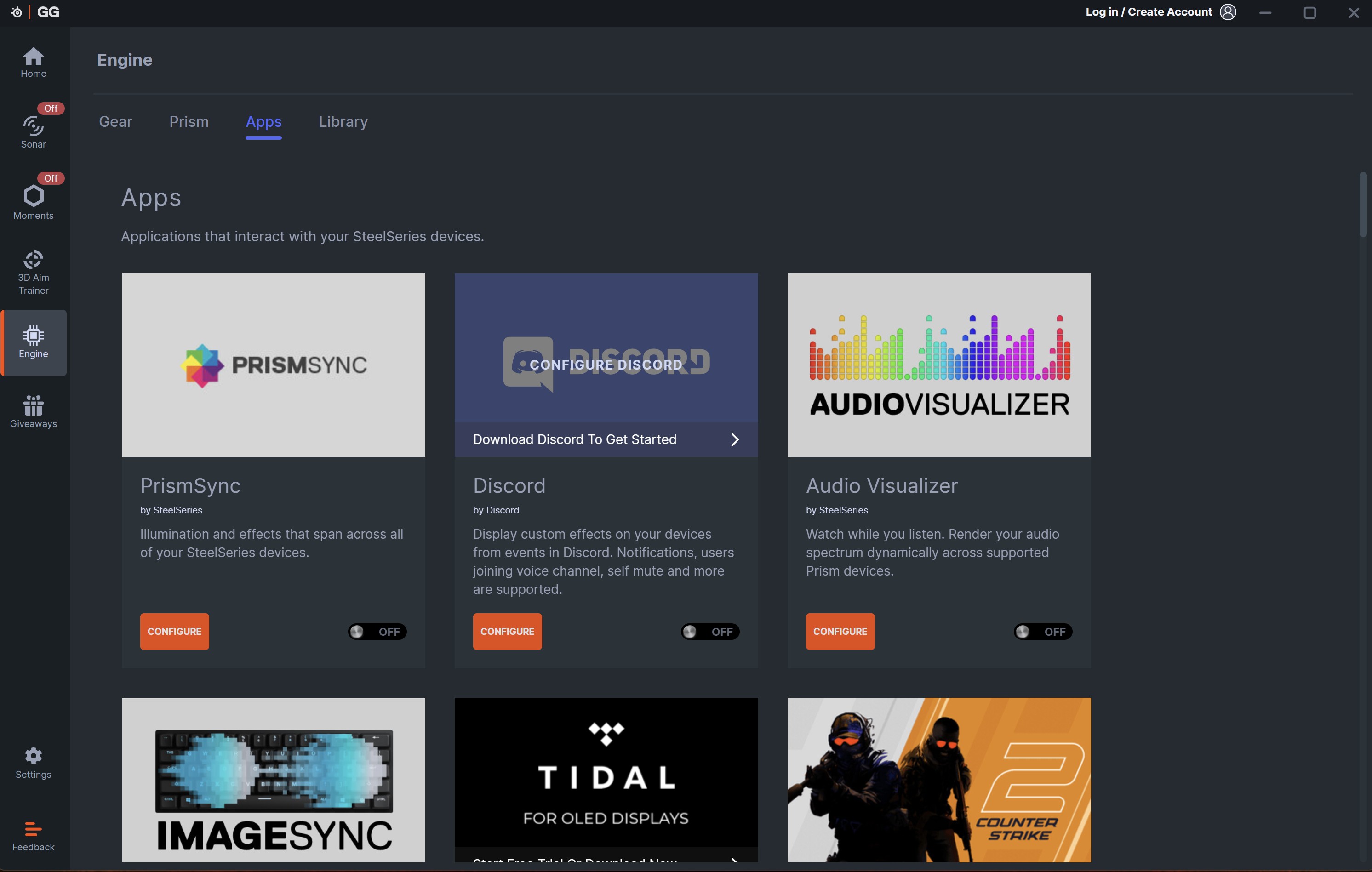The image size is (1372, 872).
Task: Open the Gear tab
Action: tap(115, 121)
